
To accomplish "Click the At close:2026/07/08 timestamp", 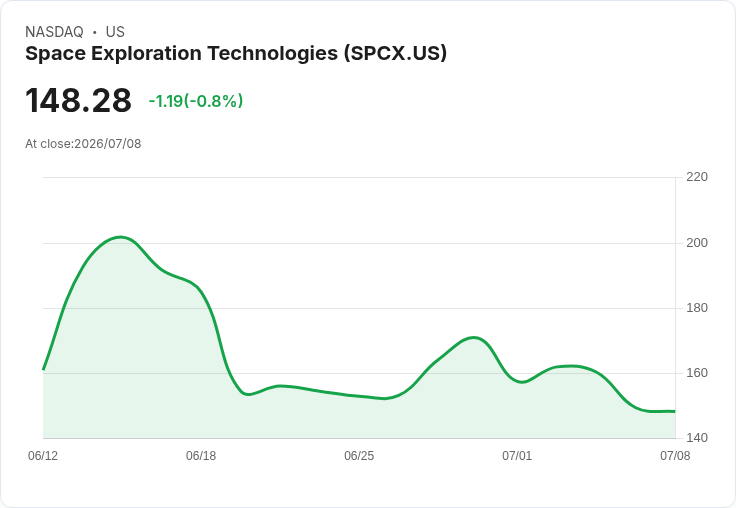I will pyautogui.click(x=83, y=144).
